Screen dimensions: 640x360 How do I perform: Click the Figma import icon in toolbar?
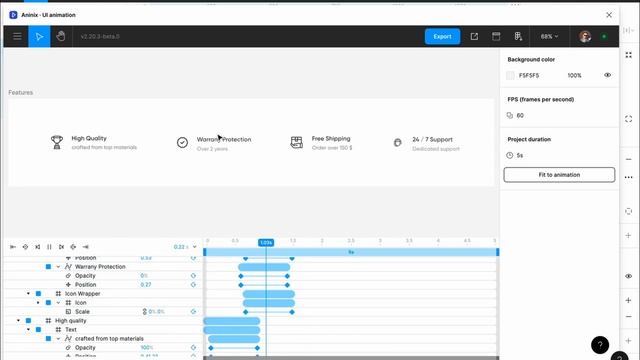[518, 36]
